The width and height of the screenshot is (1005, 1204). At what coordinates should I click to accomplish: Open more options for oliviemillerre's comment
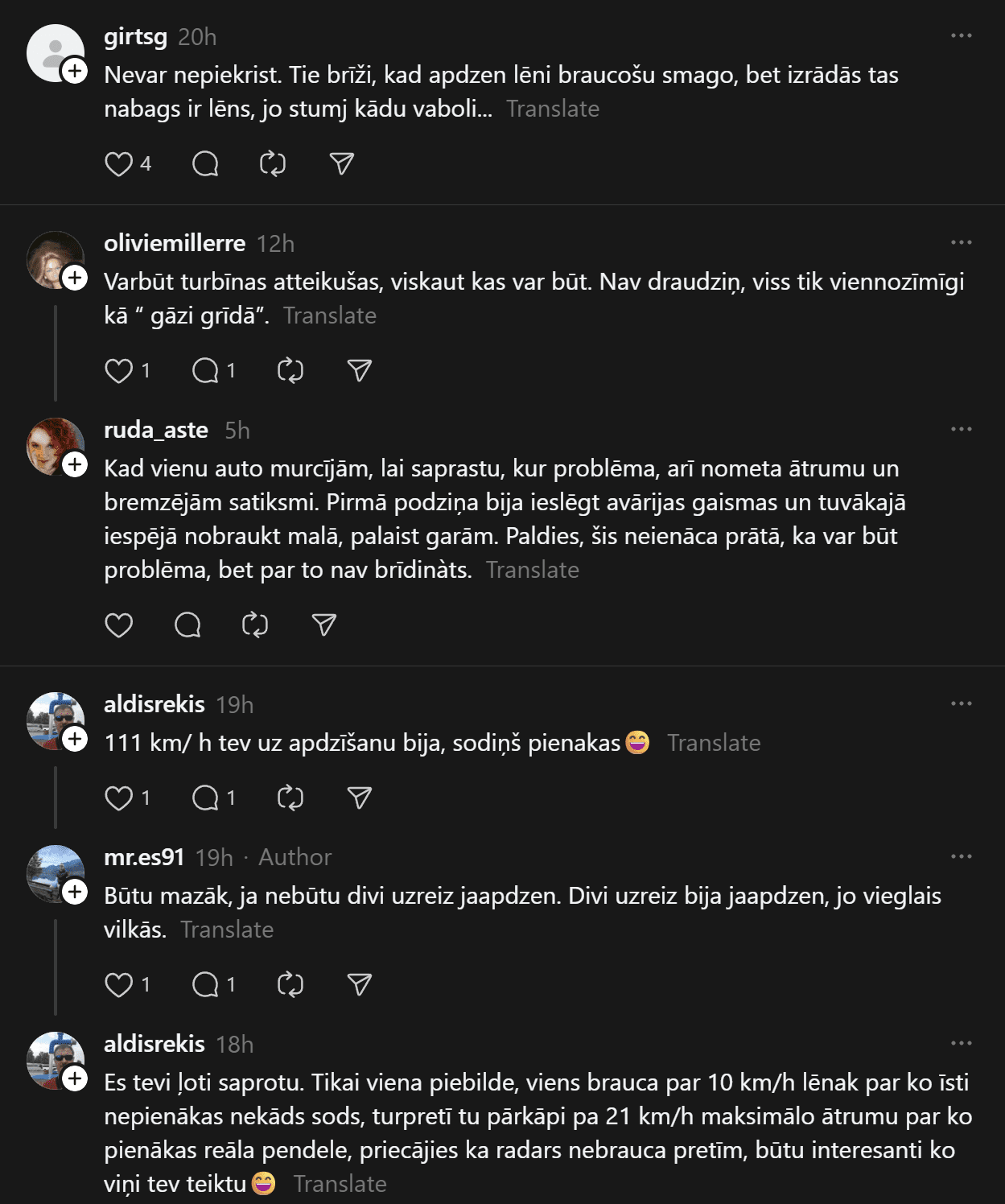(961, 242)
